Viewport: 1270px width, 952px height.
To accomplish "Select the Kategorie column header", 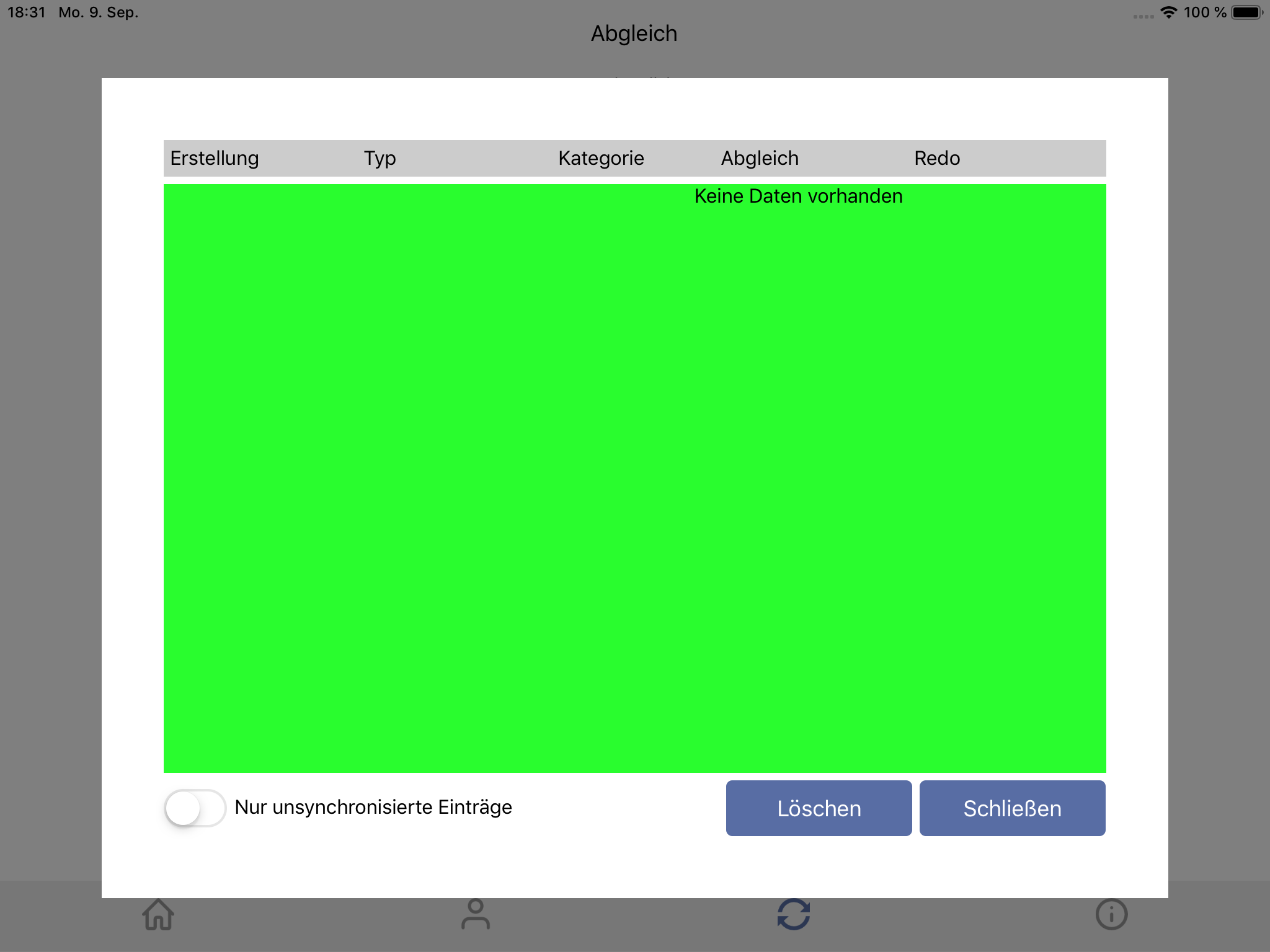I will coord(601,159).
